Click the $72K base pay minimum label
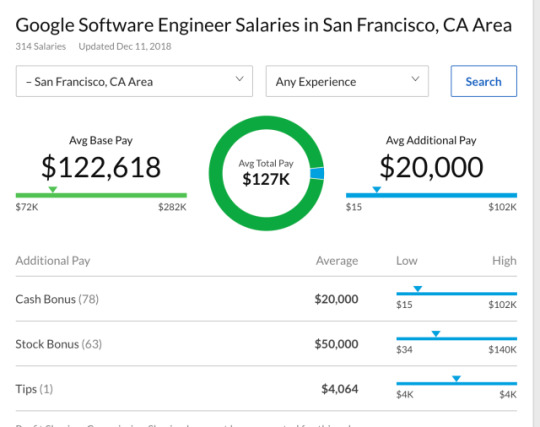540x427 pixels. [27, 207]
